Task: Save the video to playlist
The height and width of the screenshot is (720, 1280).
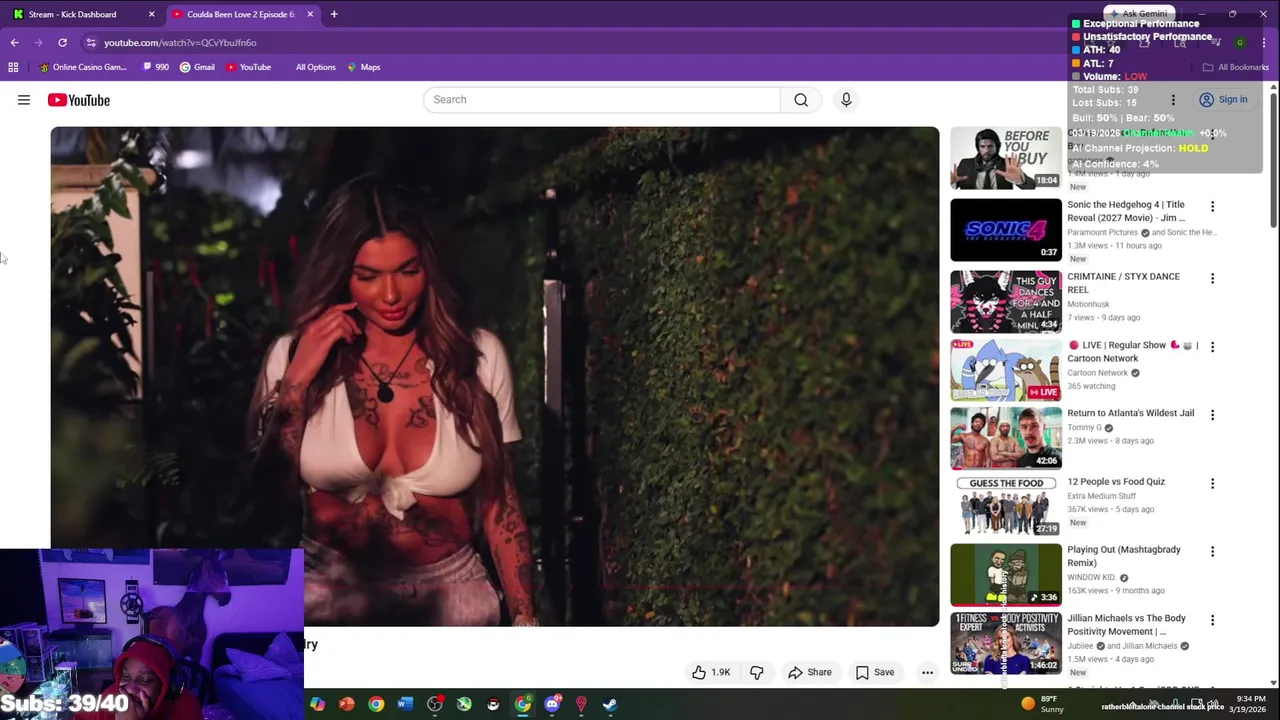Action: [875, 672]
